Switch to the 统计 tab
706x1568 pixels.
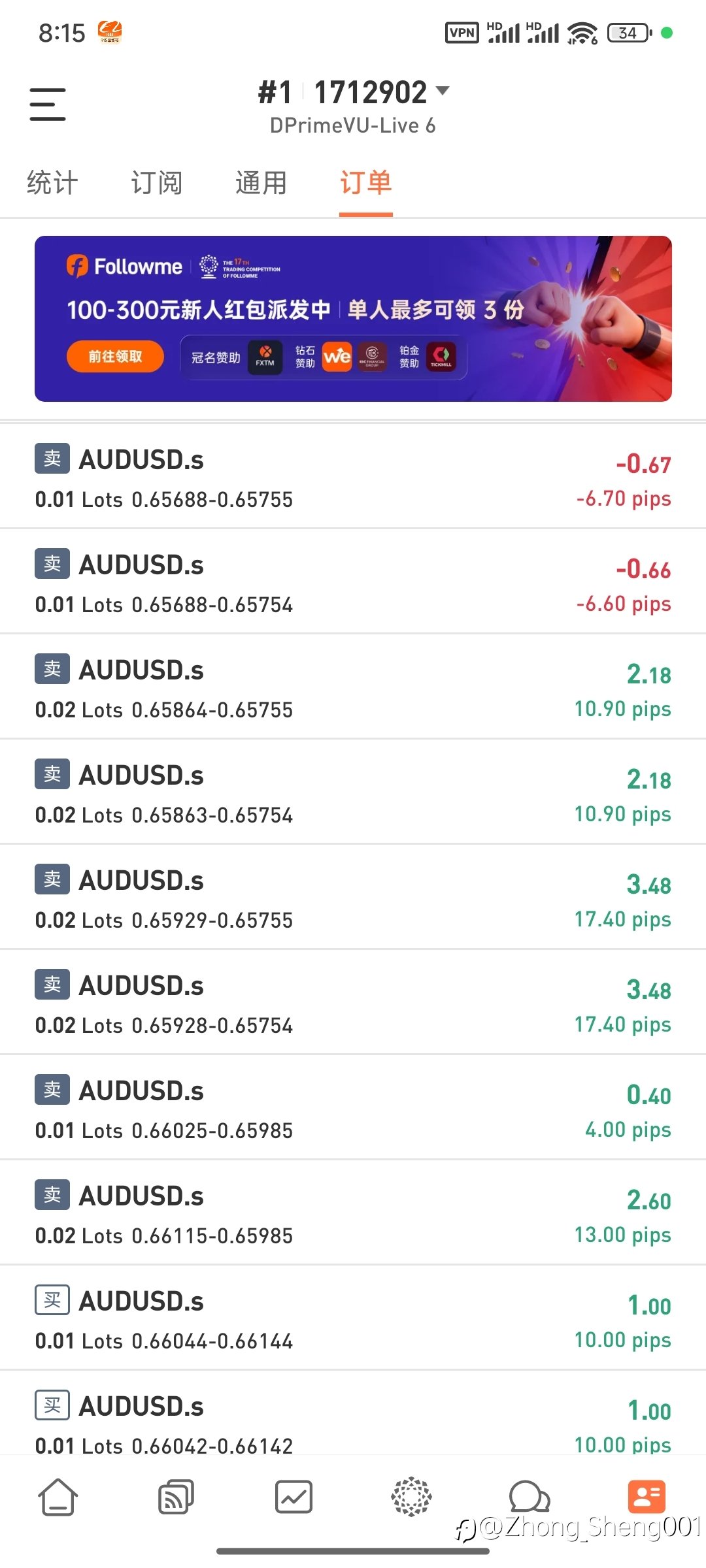click(x=52, y=183)
